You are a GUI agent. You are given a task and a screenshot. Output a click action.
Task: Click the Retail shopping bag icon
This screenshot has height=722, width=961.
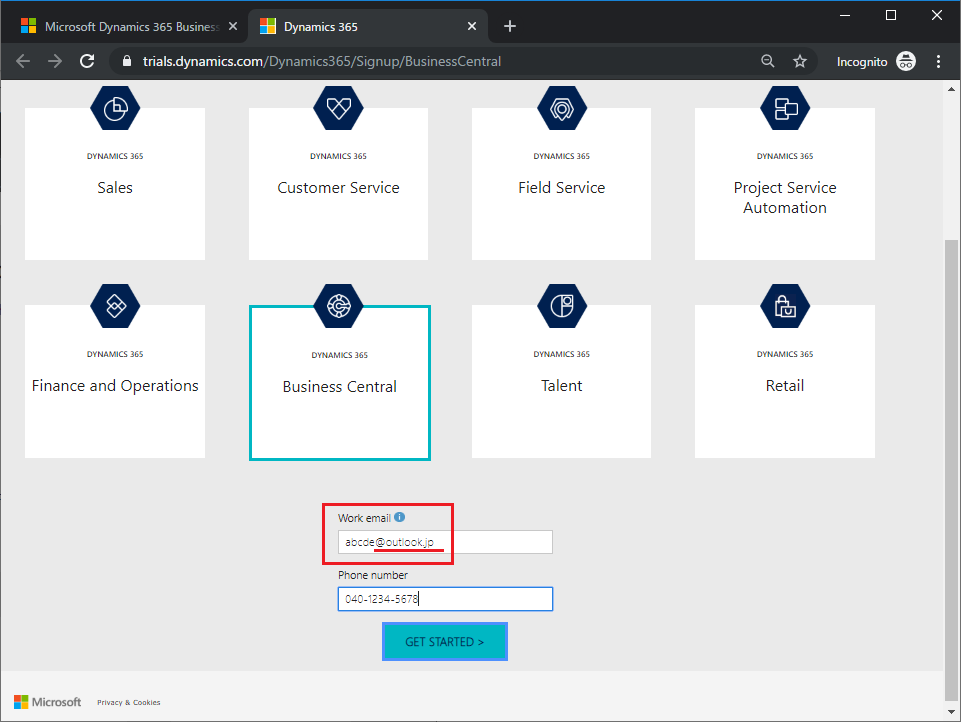785,306
